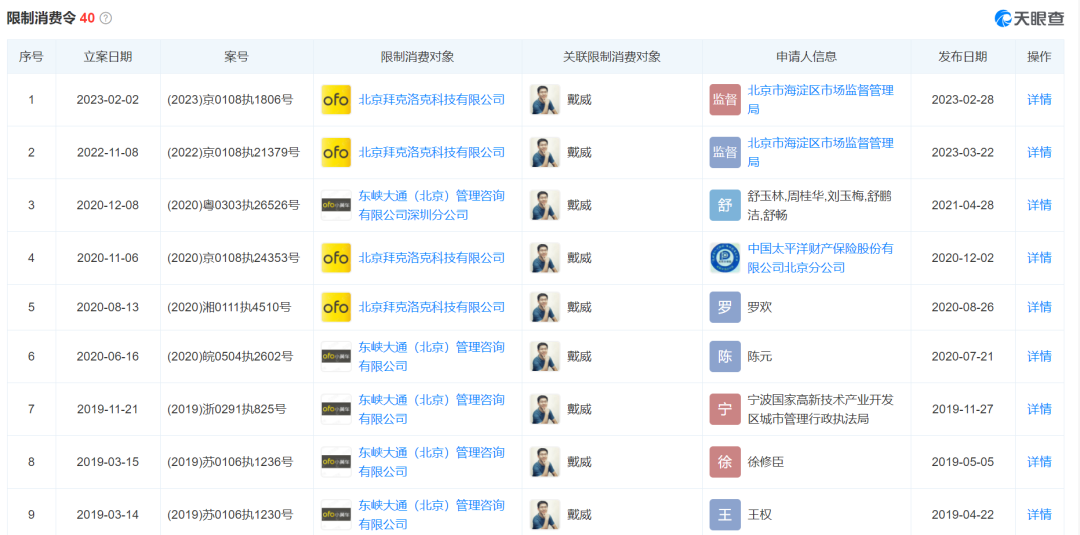This screenshot has width=1080, height=535.
Task: Click the 罗 avatar badge
Action: pyautogui.click(x=725, y=307)
